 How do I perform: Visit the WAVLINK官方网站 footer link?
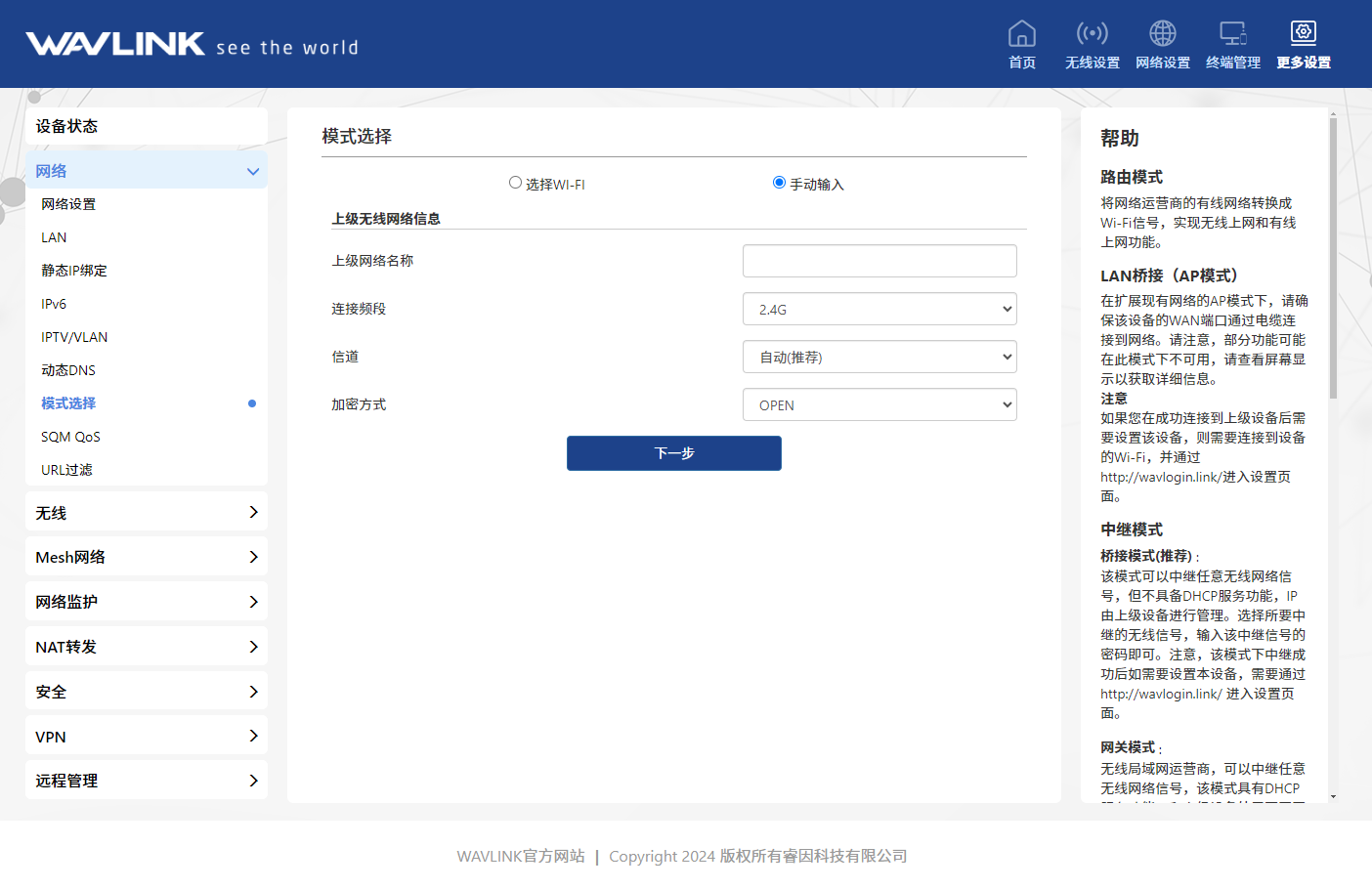point(521,856)
